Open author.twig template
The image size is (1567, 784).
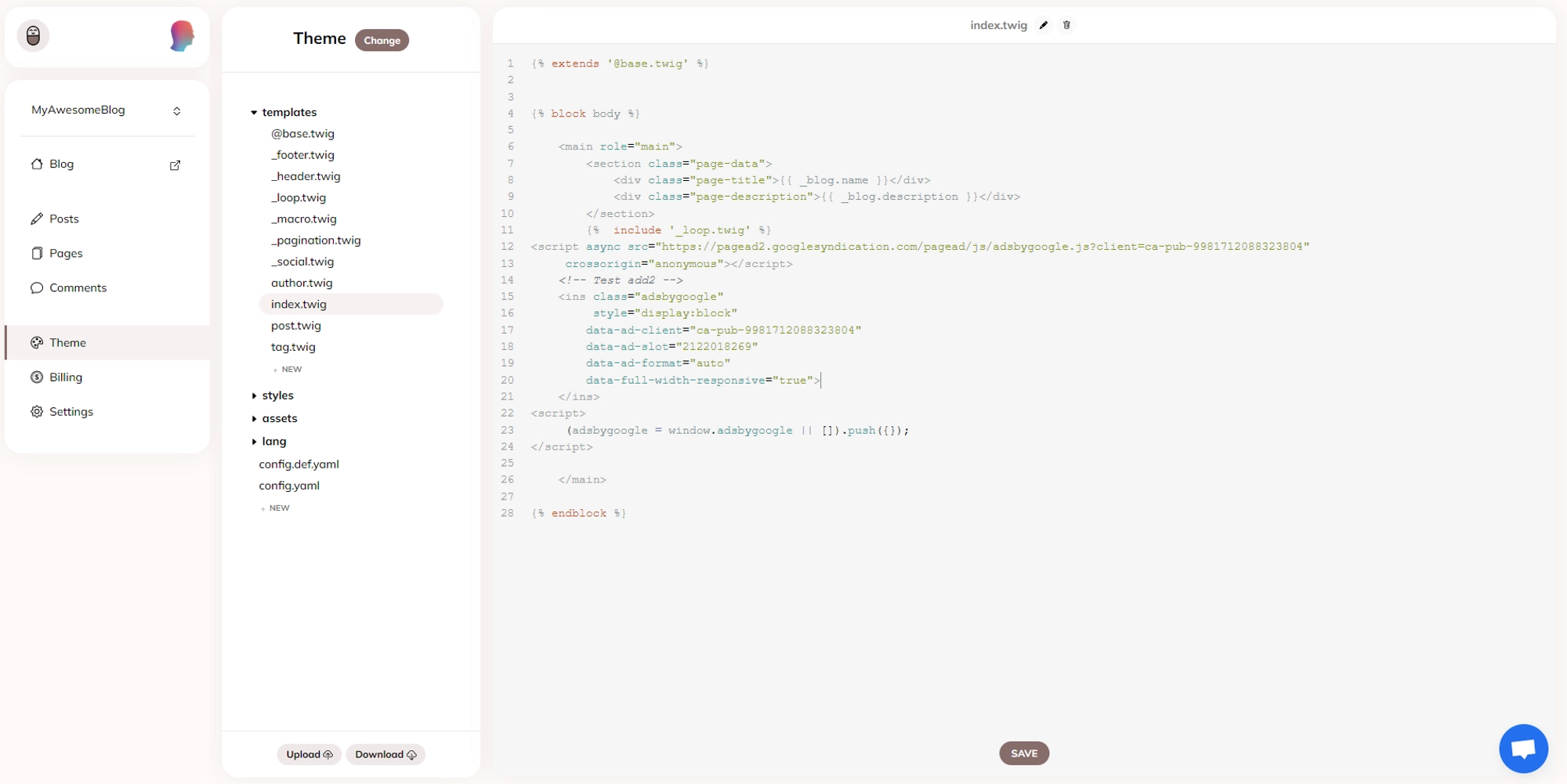tap(302, 284)
